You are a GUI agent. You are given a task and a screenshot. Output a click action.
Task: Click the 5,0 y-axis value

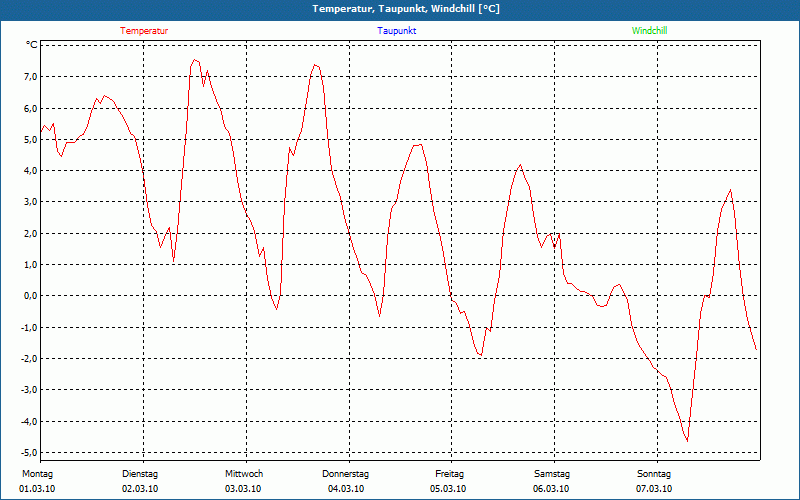pyautogui.click(x=30, y=139)
